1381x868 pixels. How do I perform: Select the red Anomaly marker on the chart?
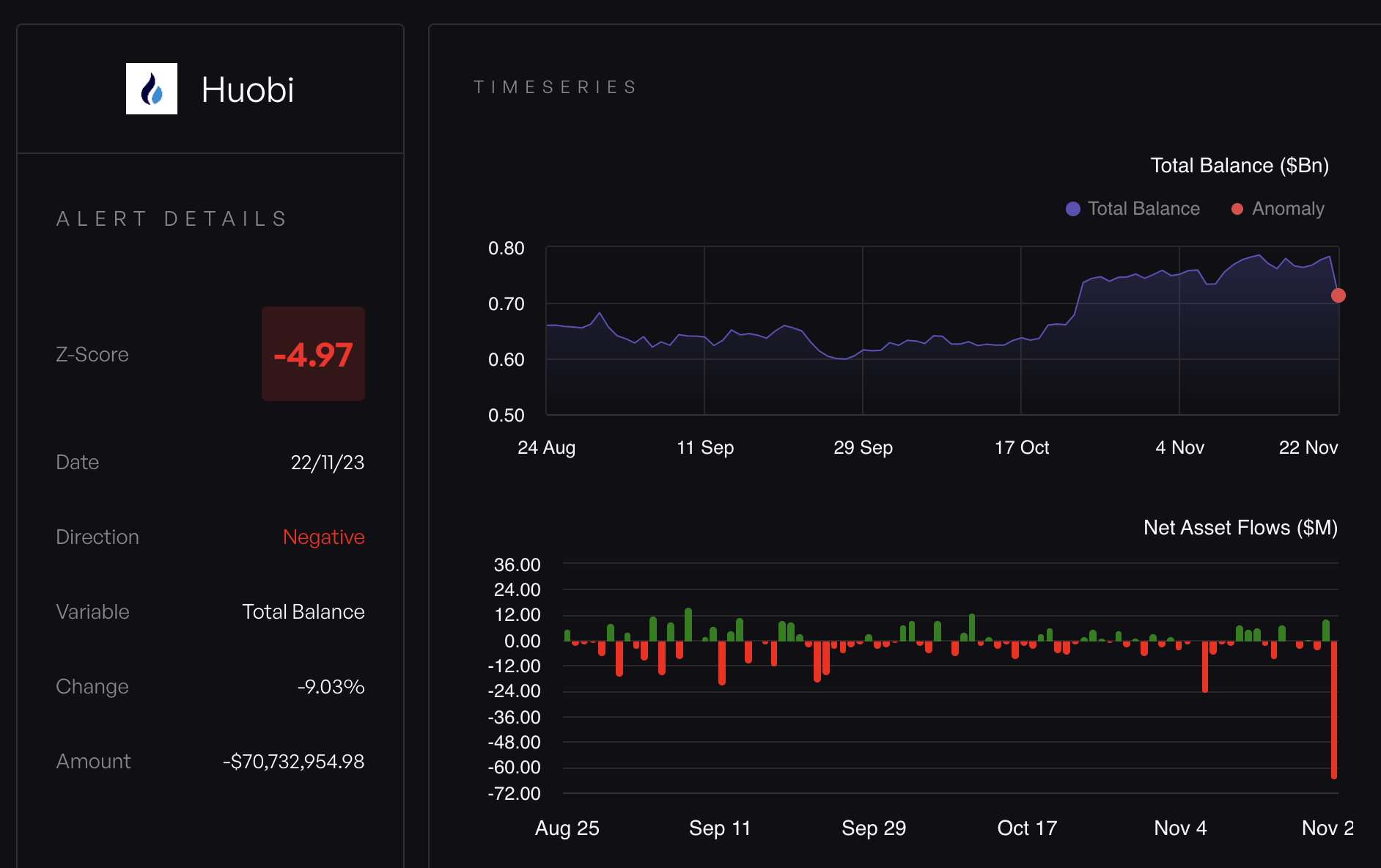pyautogui.click(x=1340, y=295)
